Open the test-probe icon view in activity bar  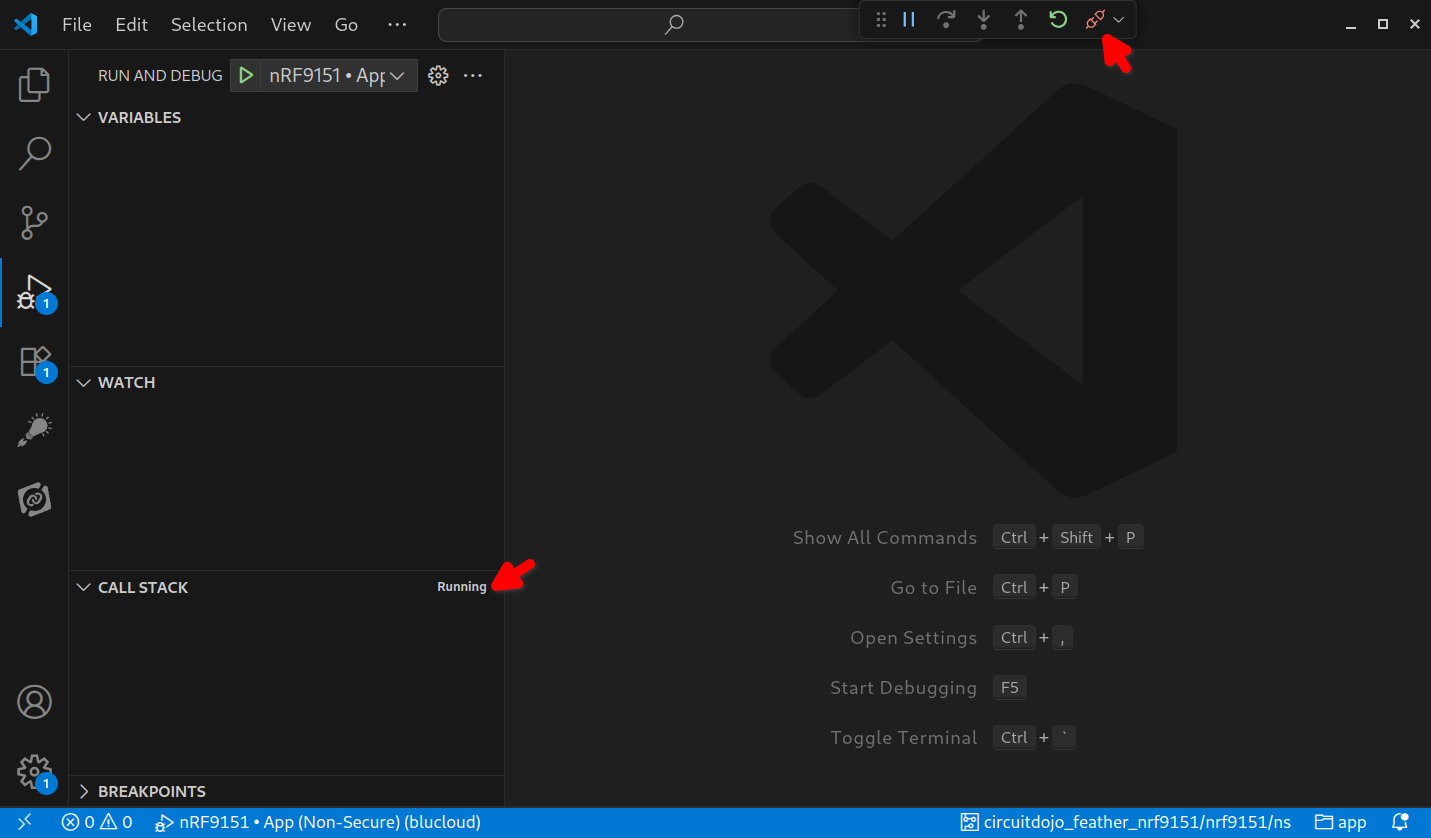coord(34,430)
